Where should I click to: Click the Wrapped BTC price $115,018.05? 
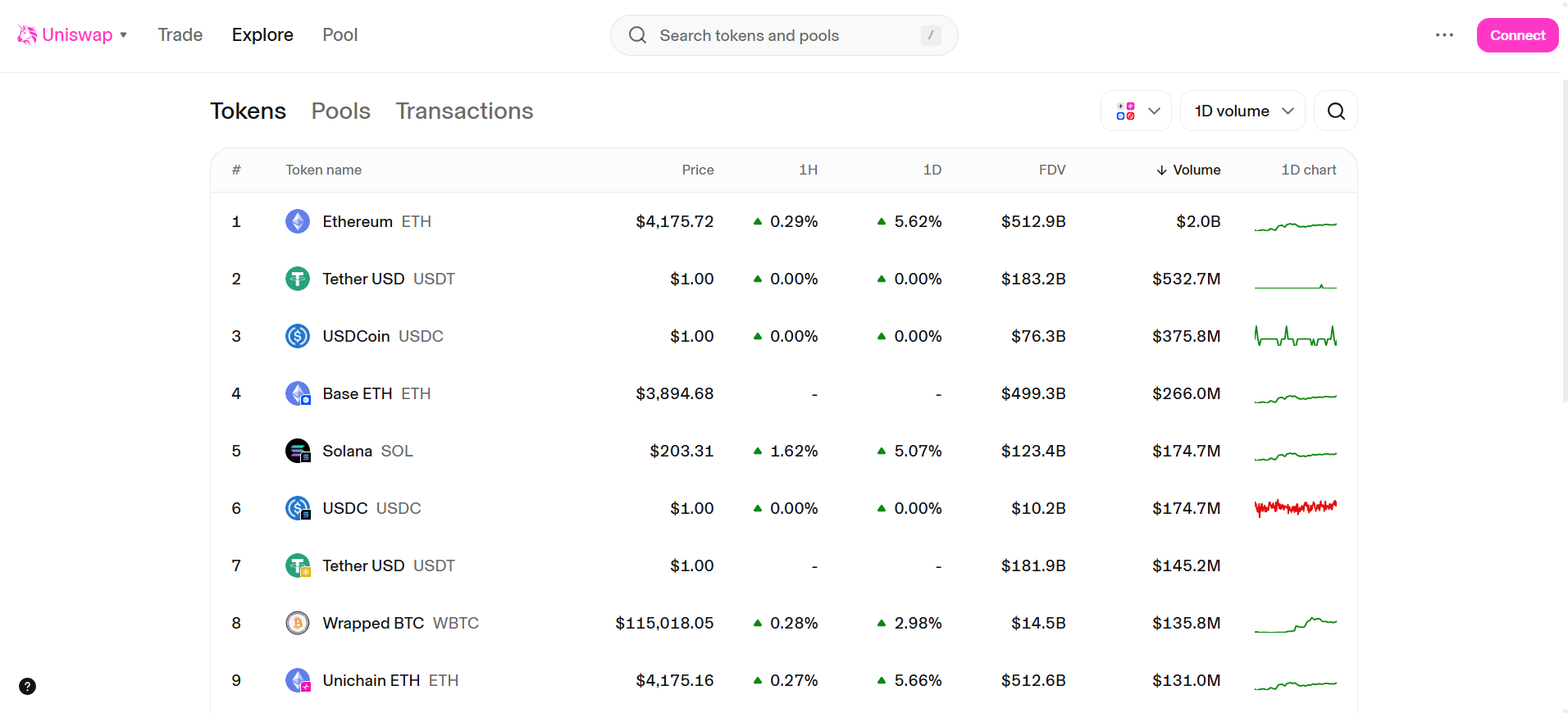point(664,623)
